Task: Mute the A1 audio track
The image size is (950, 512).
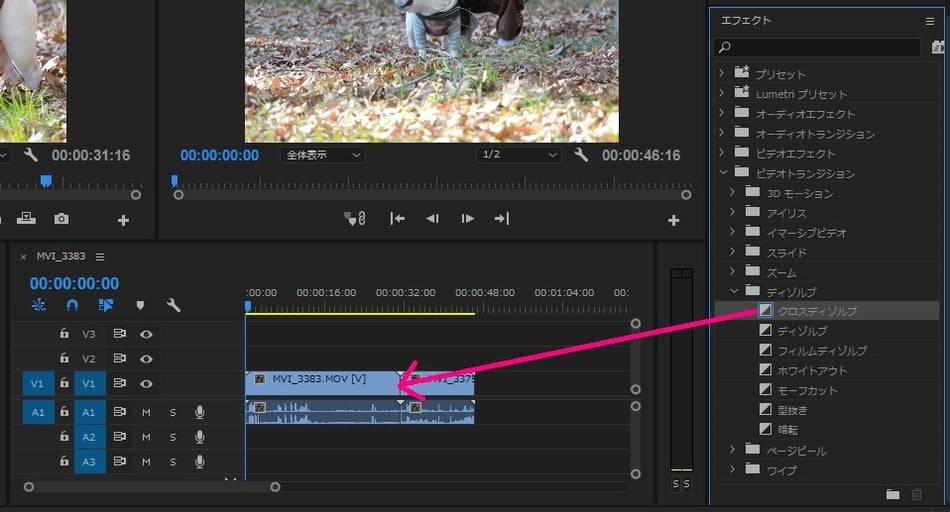Action: click(x=146, y=413)
